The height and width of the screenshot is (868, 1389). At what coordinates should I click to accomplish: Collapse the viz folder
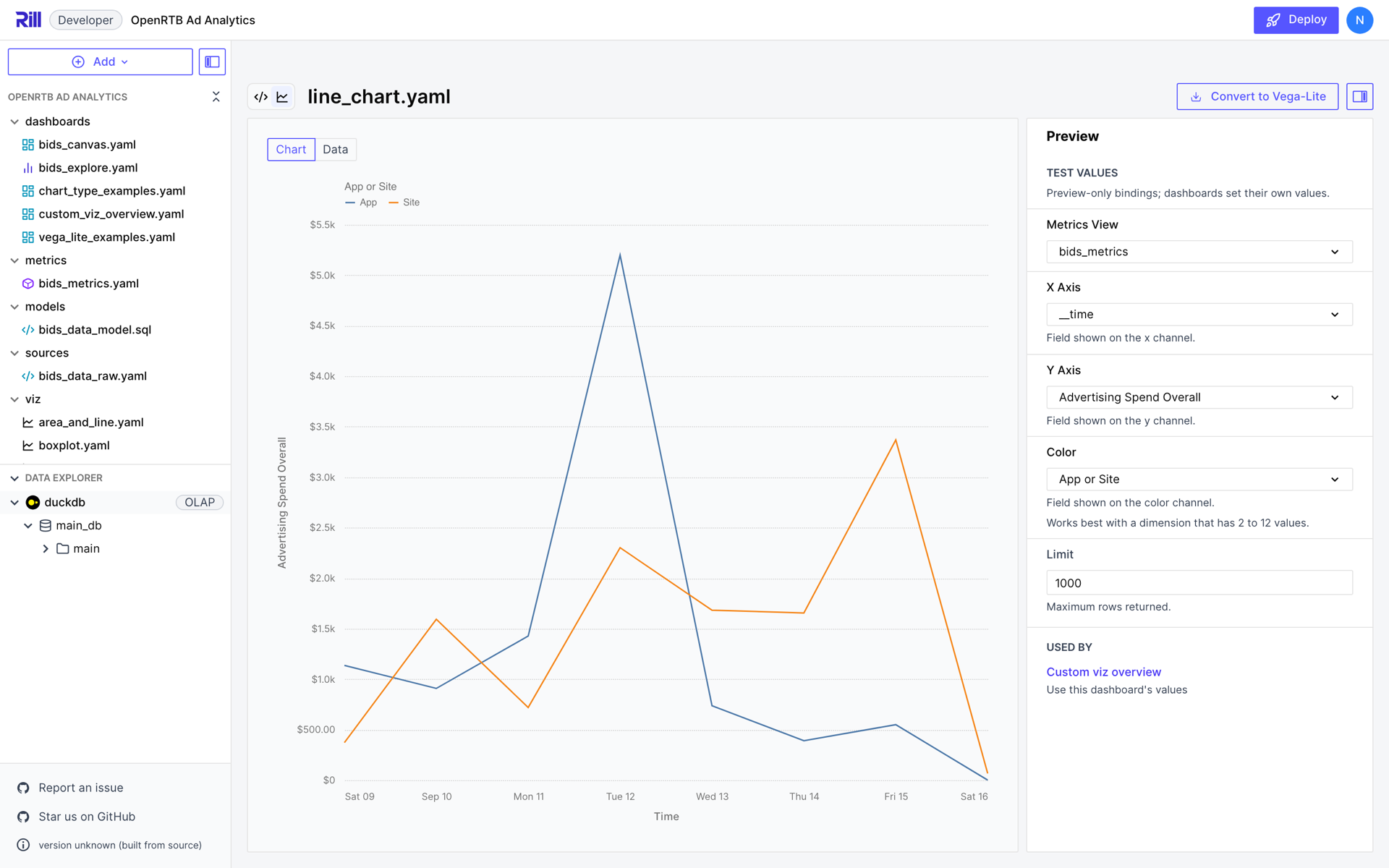click(x=14, y=399)
